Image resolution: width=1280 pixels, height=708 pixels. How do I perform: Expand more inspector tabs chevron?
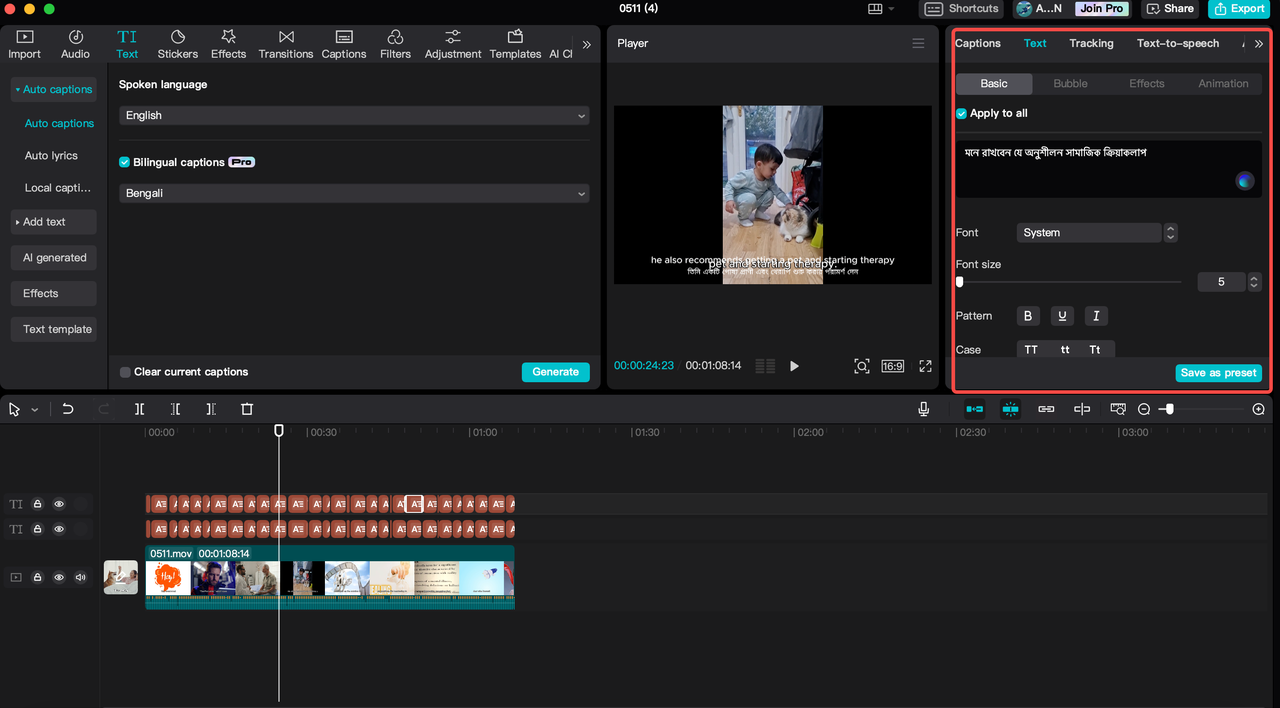tap(1258, 43)
